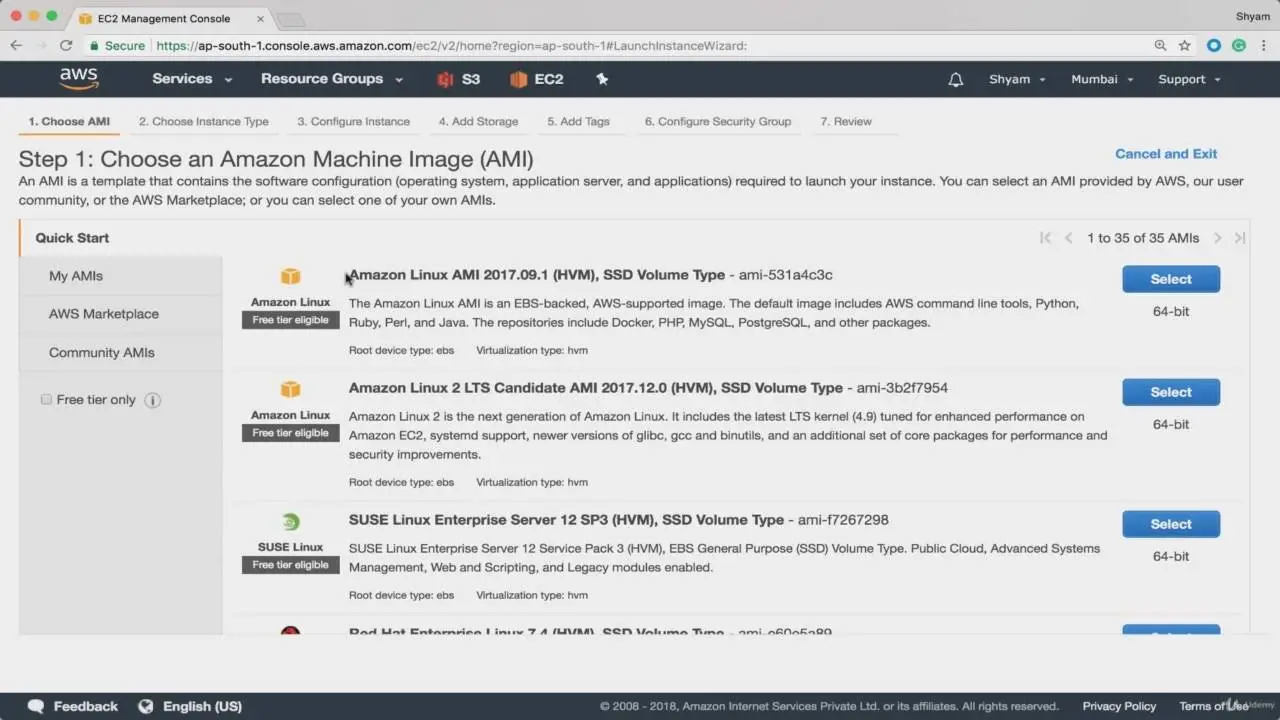Open the Terms of Use link

tap(1214, 706)
